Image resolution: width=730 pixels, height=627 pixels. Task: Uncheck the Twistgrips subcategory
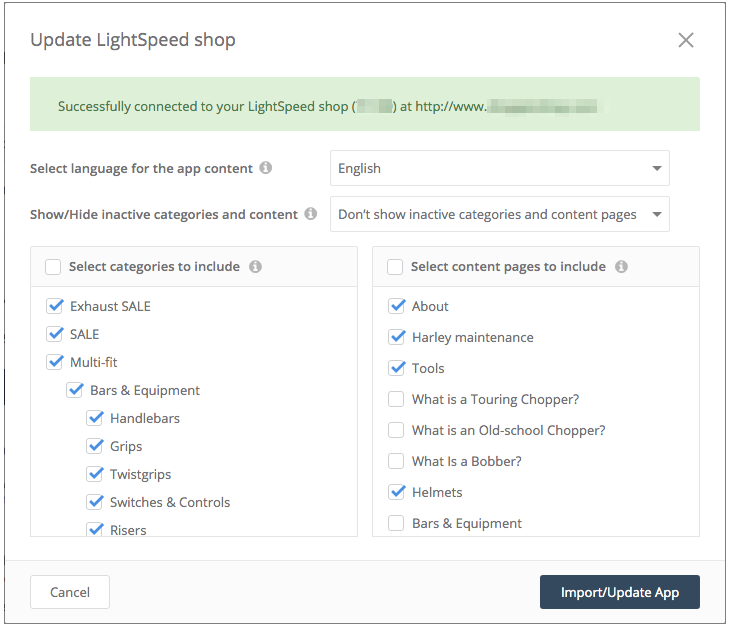coord(95,474)
